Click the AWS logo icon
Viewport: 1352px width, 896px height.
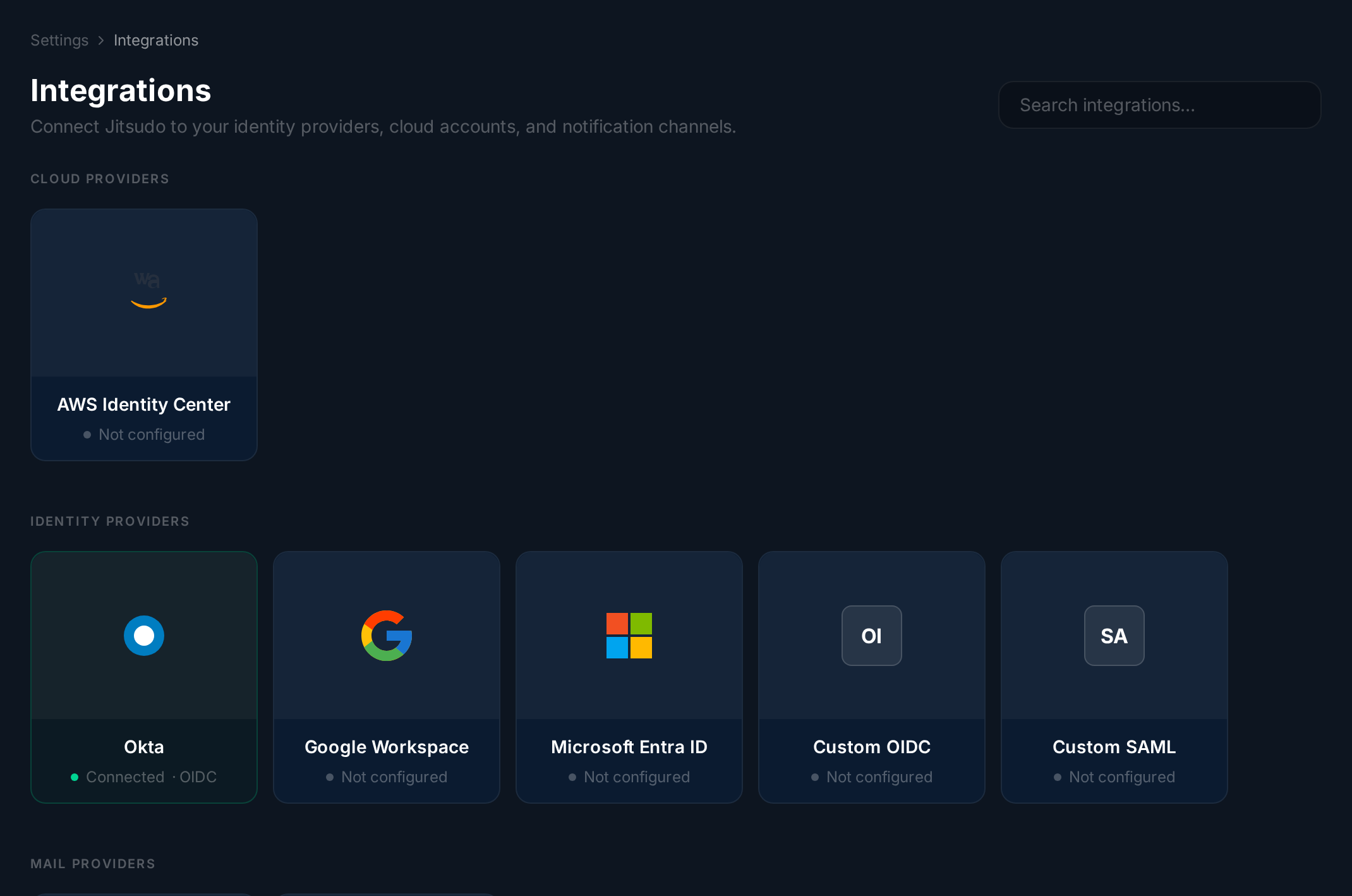(148, 291)
